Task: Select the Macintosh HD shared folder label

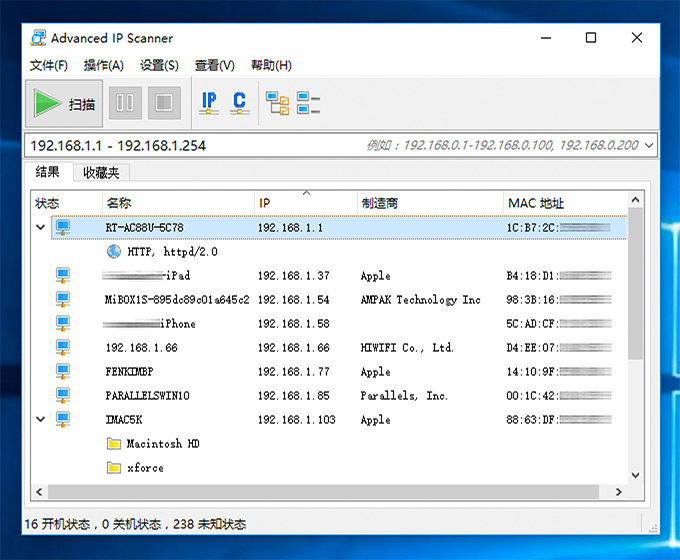Action: click(x=163, y=444)
